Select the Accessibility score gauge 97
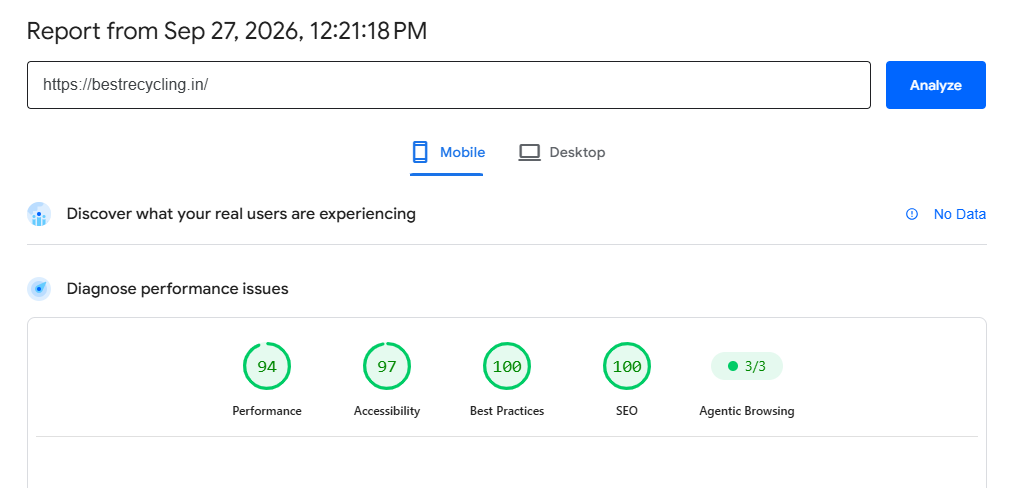Image resolution: width=1014 pixels, height=488 pixels. 387,366
